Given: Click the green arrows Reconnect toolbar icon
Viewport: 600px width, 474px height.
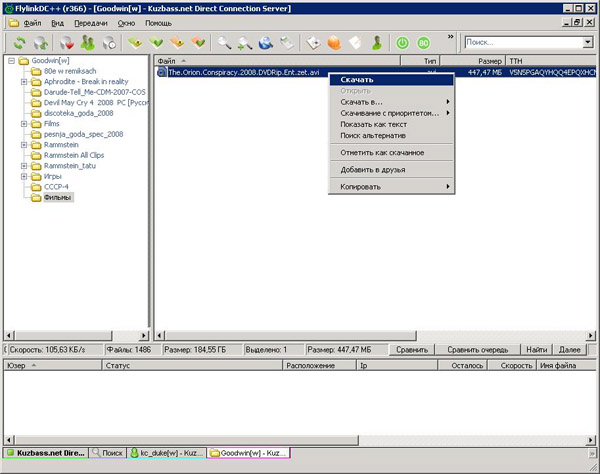Looking at the screenshot, I should pyautogui.click(x=19, y=43).
